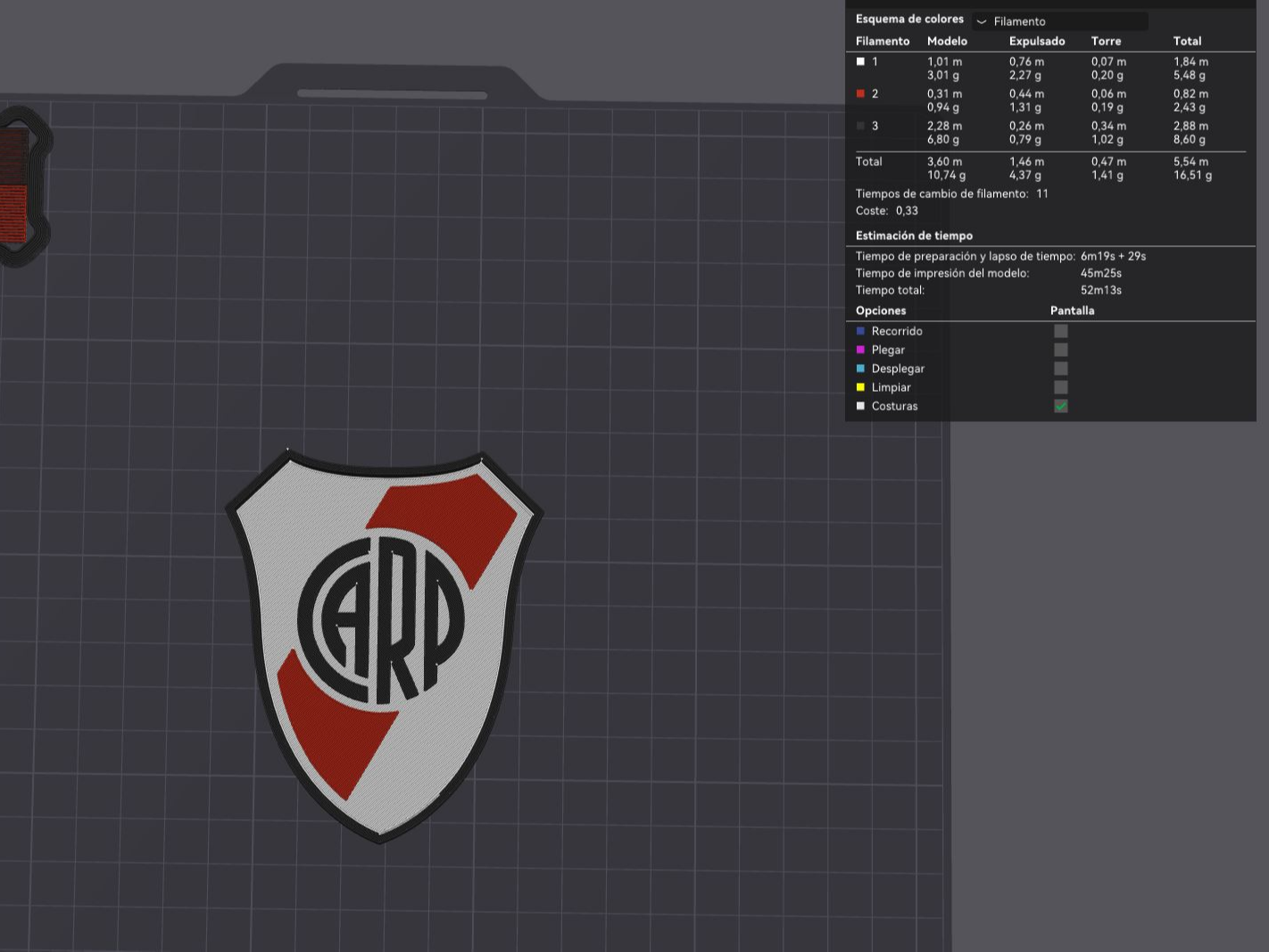
Task: Open the Filamento color scheme dropdown
Action: tap(1059, 21)
